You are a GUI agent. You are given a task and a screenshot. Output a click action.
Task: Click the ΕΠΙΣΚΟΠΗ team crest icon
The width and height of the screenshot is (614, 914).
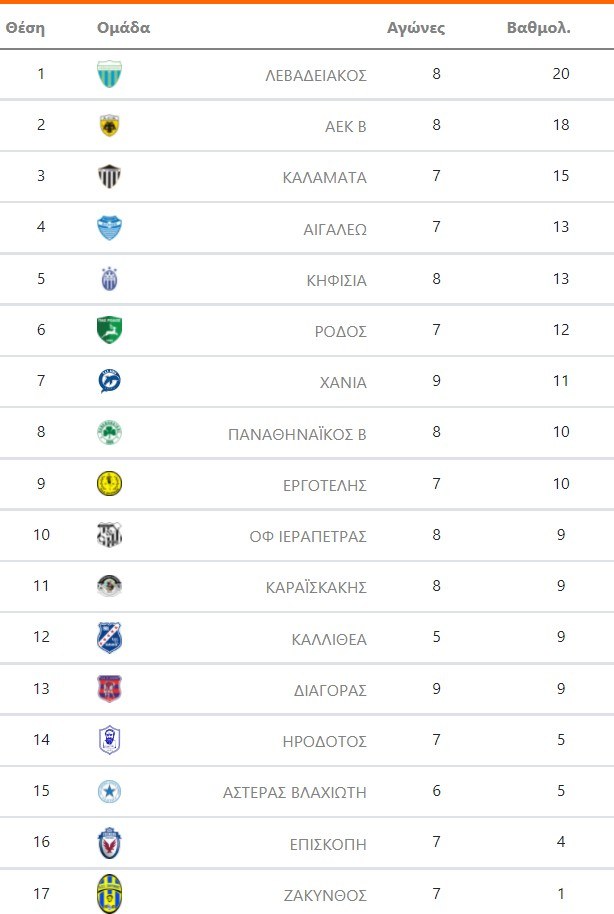(109, 843)
